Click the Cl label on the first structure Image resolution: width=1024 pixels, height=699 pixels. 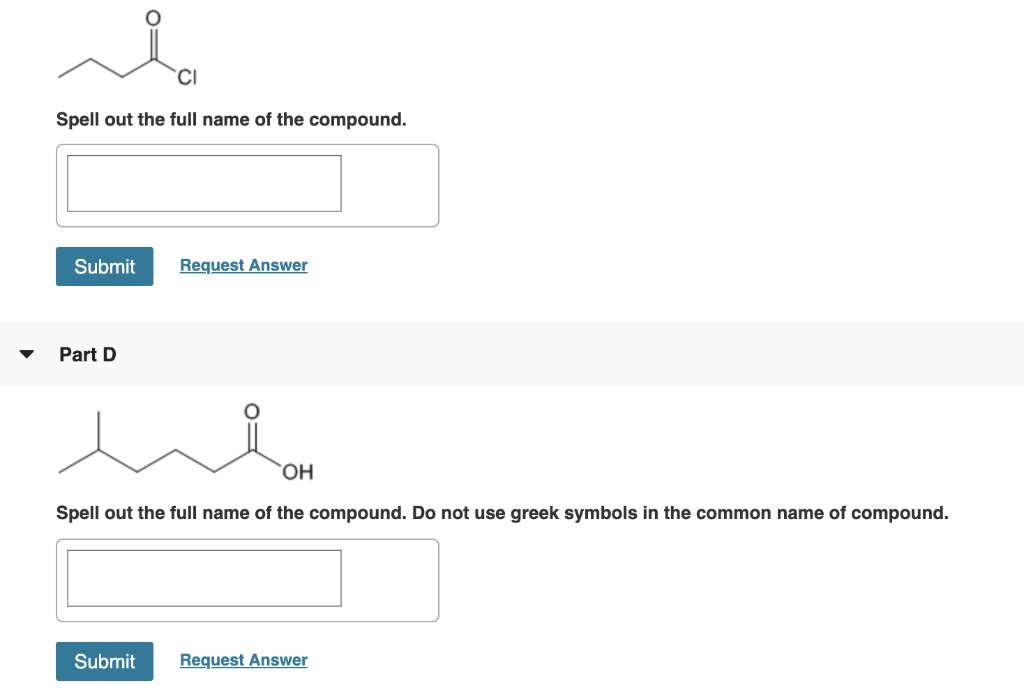coord(186,78)
